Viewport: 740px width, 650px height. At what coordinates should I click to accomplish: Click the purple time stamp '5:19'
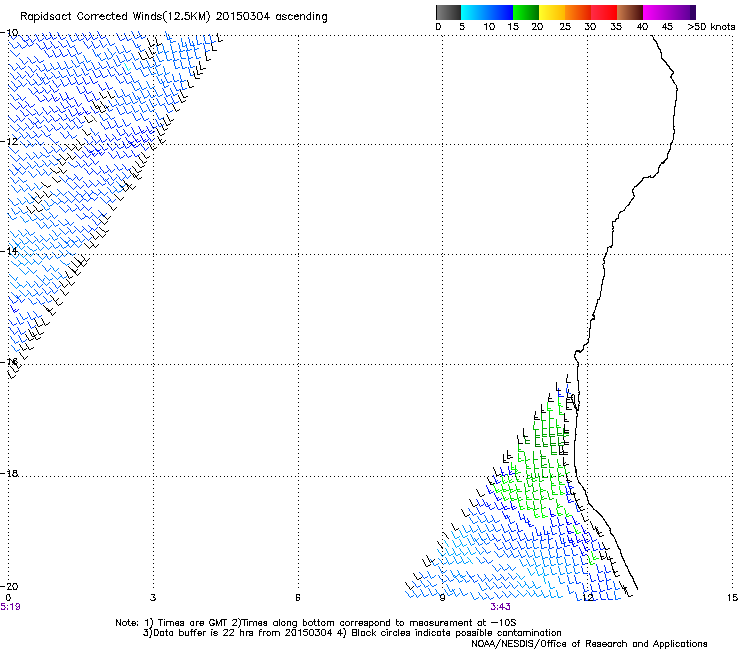coord(10,607)
